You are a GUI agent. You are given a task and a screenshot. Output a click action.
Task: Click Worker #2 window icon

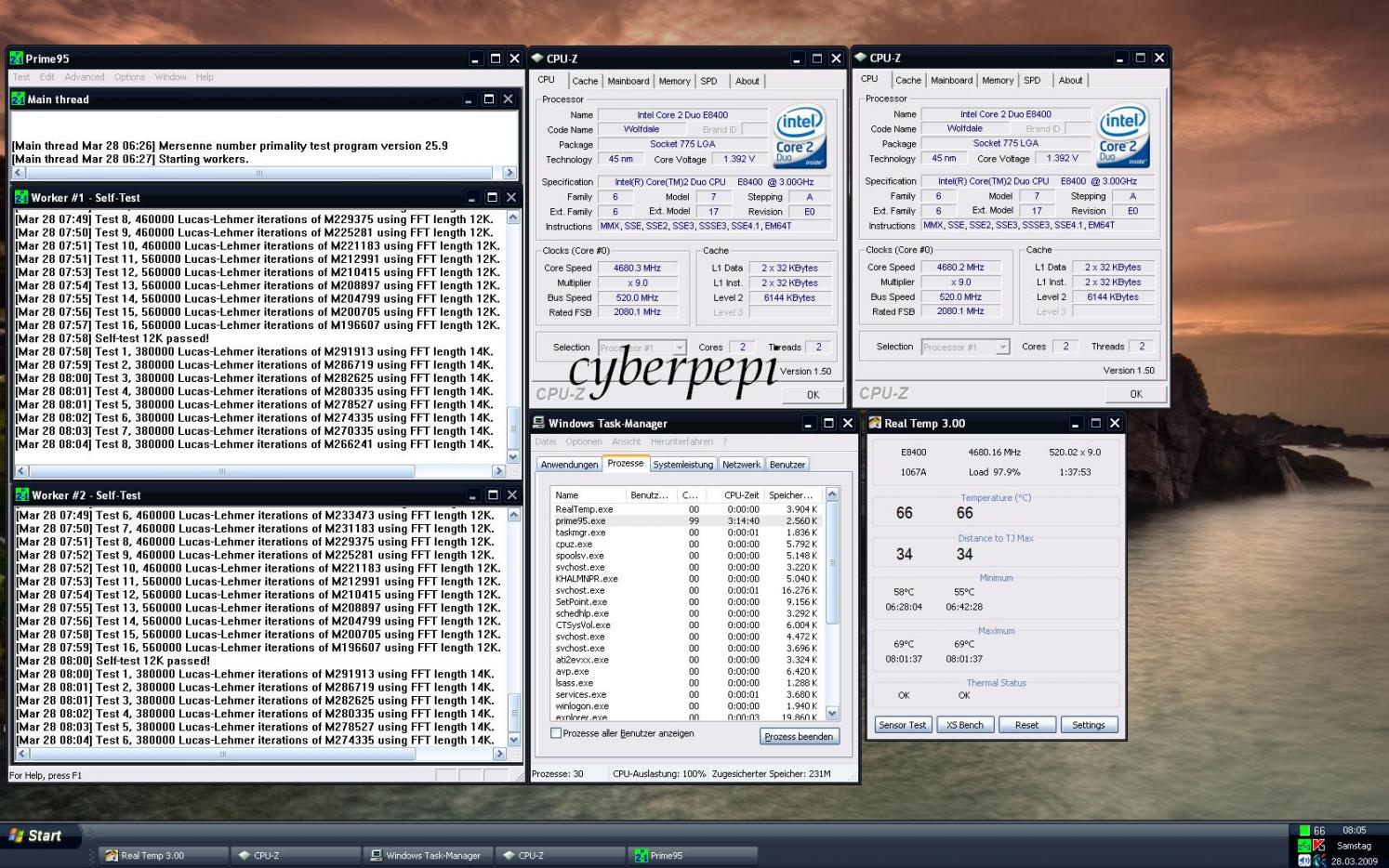(21, 494)
